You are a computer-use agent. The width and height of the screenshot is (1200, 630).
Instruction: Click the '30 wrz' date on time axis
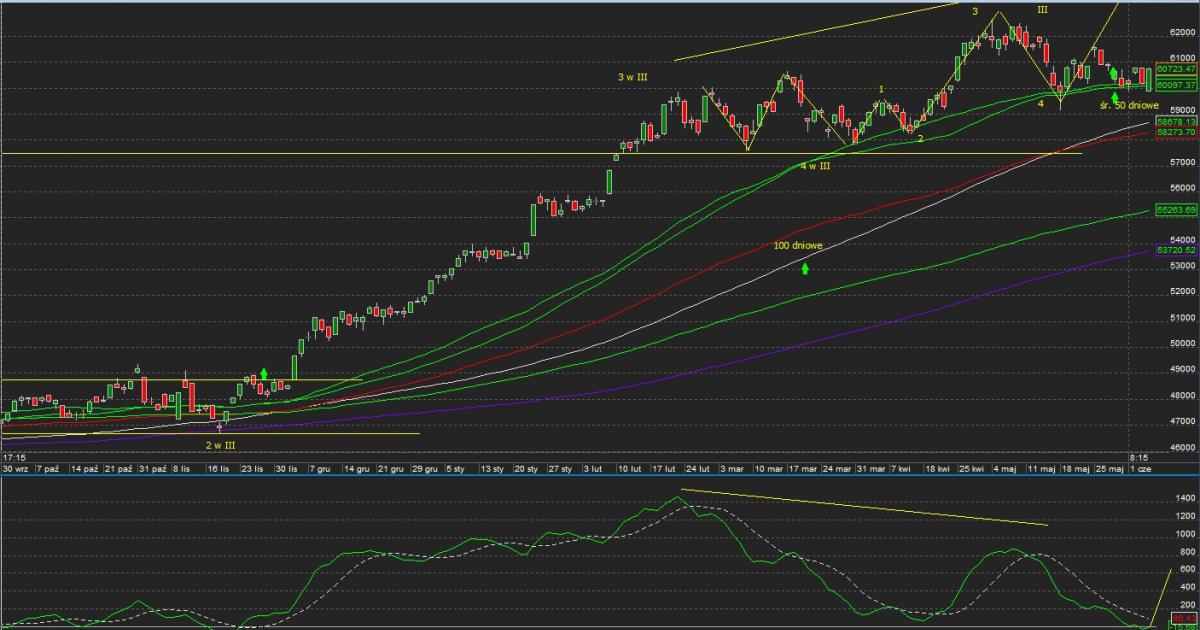tap(14, 468)
